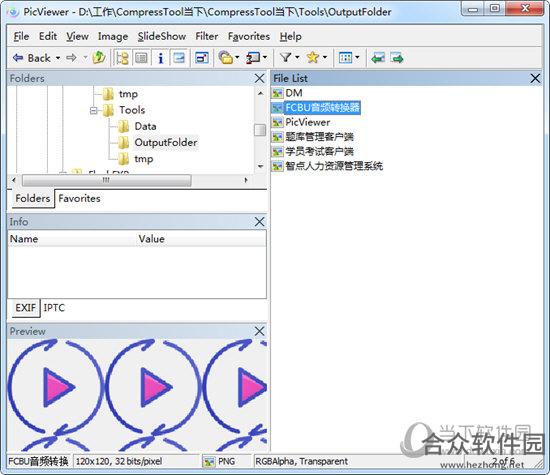The width and height of the screenshot is (550, 475).
Task: Open the File menu
Action: [x=21, y=36]
